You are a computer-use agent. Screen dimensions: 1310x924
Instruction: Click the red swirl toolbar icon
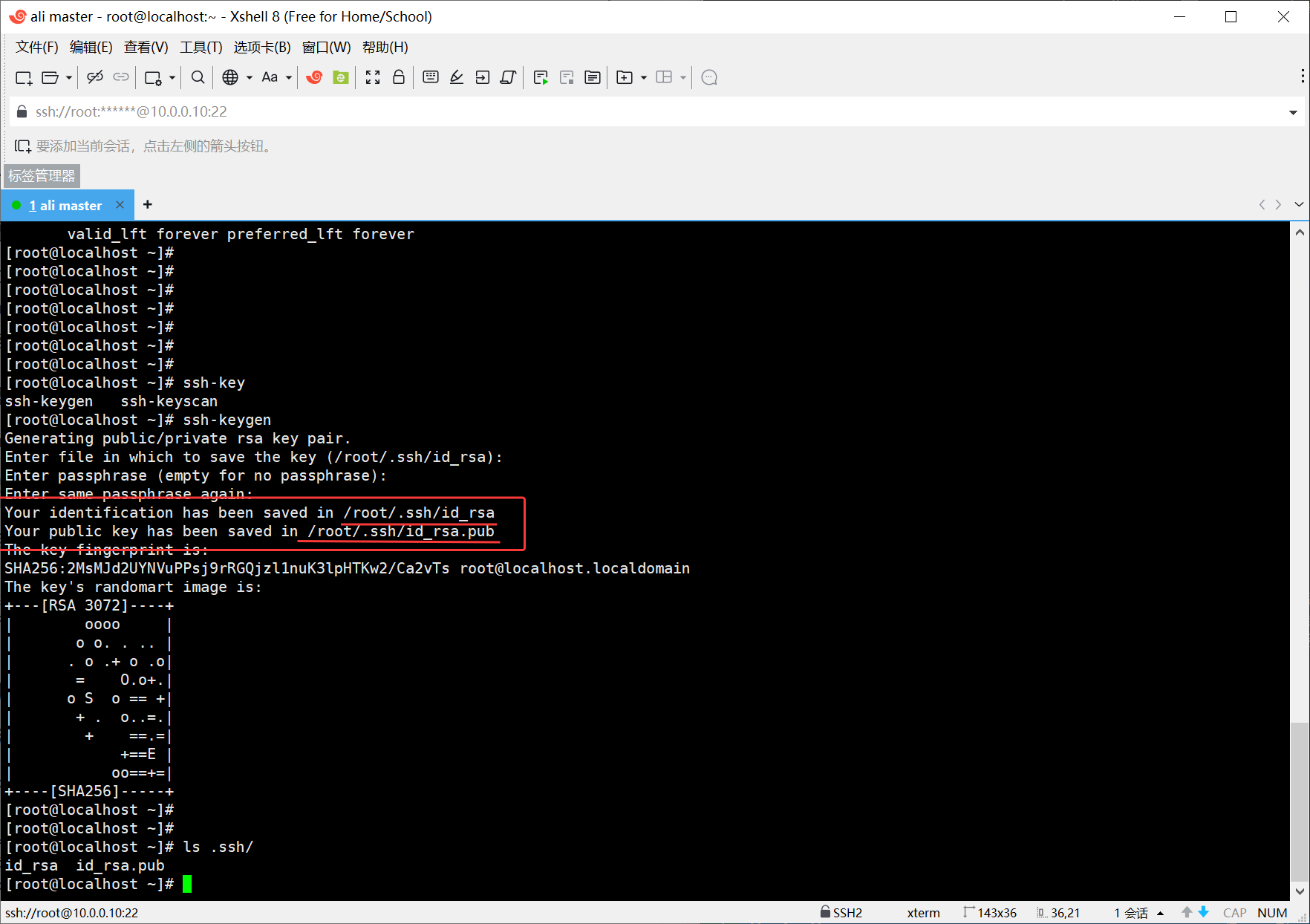point(314,77)
